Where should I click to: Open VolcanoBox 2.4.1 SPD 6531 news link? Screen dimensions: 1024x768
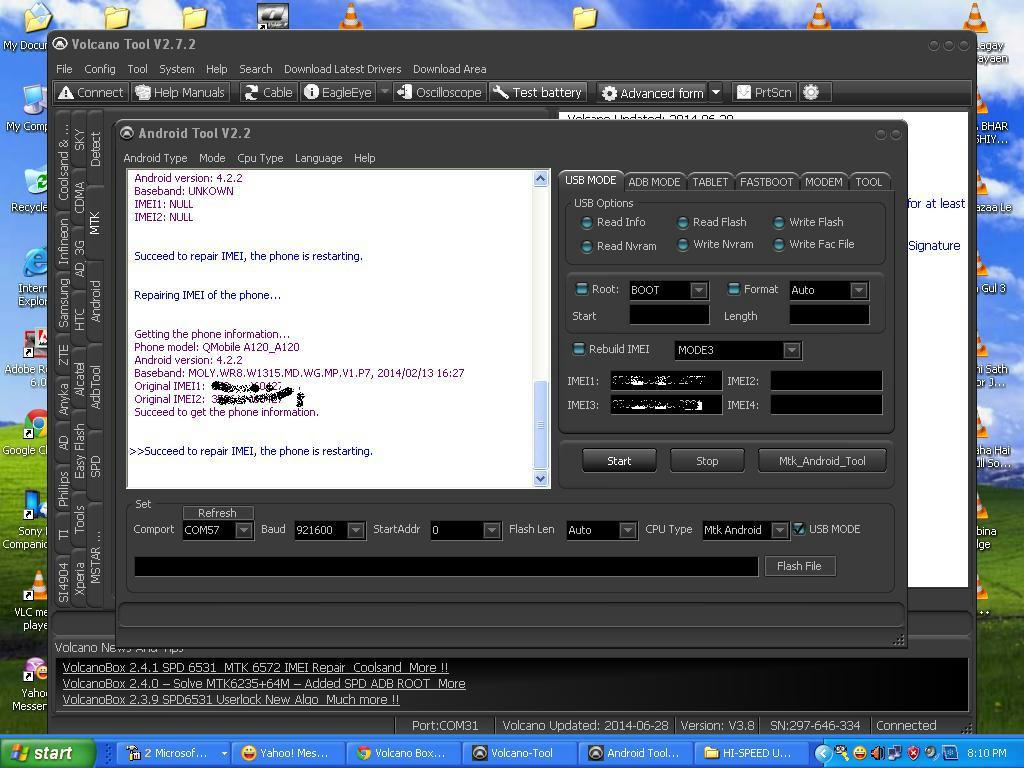click(x=255, y=667)
